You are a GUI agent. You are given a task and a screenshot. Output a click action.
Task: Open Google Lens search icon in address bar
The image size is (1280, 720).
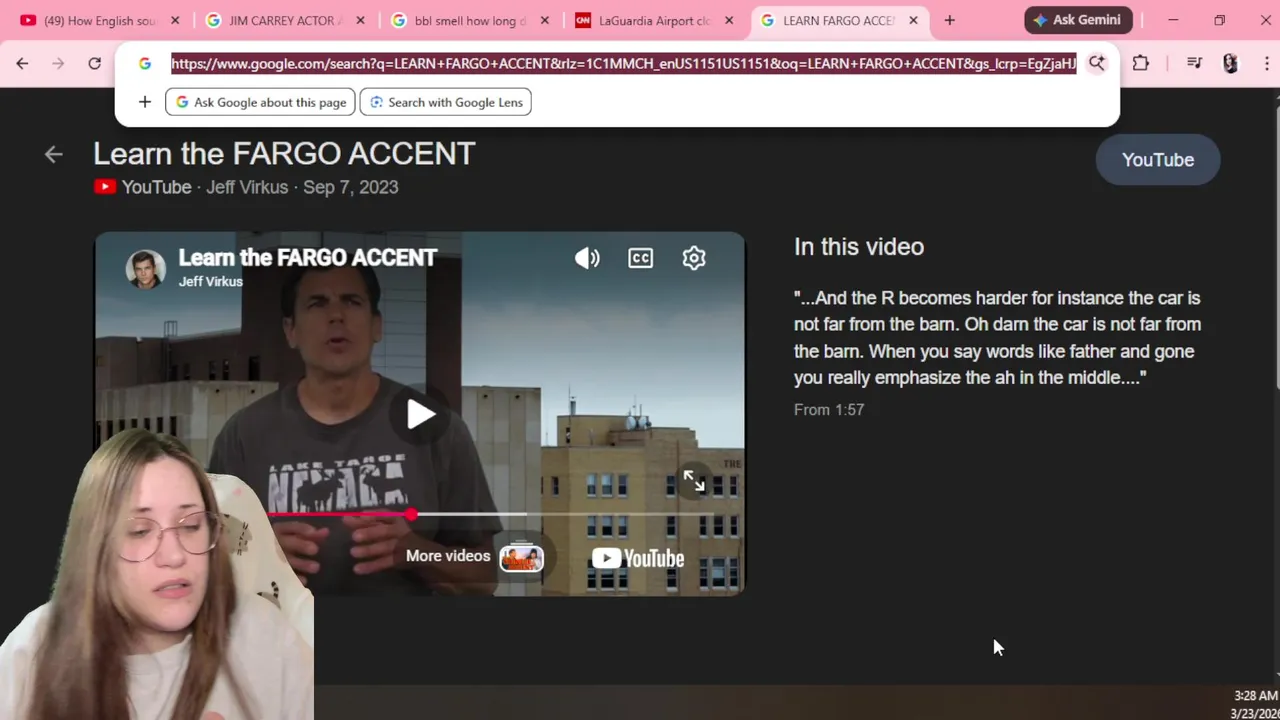[x=1097, y=63]
